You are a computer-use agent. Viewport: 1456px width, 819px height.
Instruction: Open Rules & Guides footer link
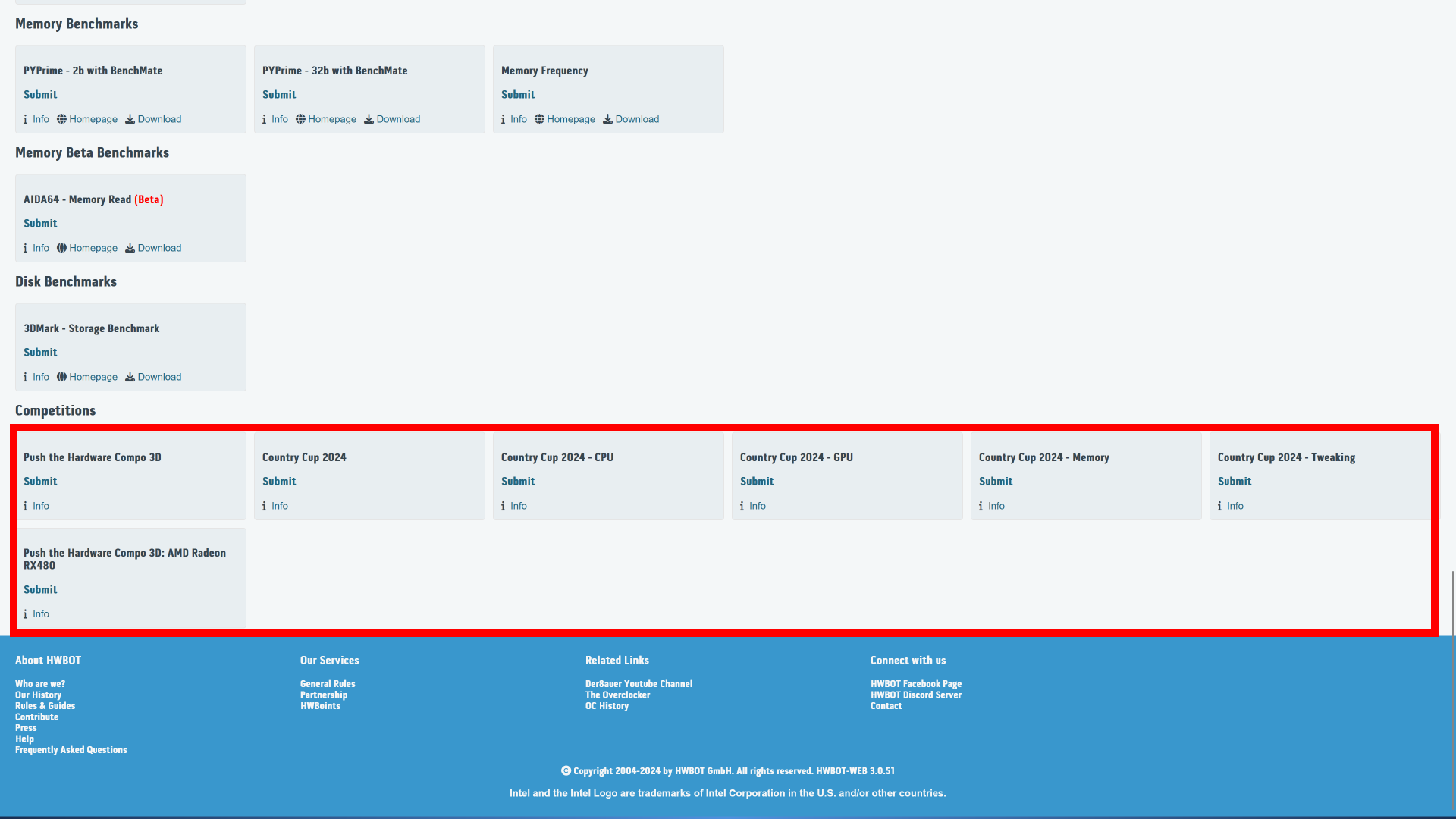pos(45,706)
